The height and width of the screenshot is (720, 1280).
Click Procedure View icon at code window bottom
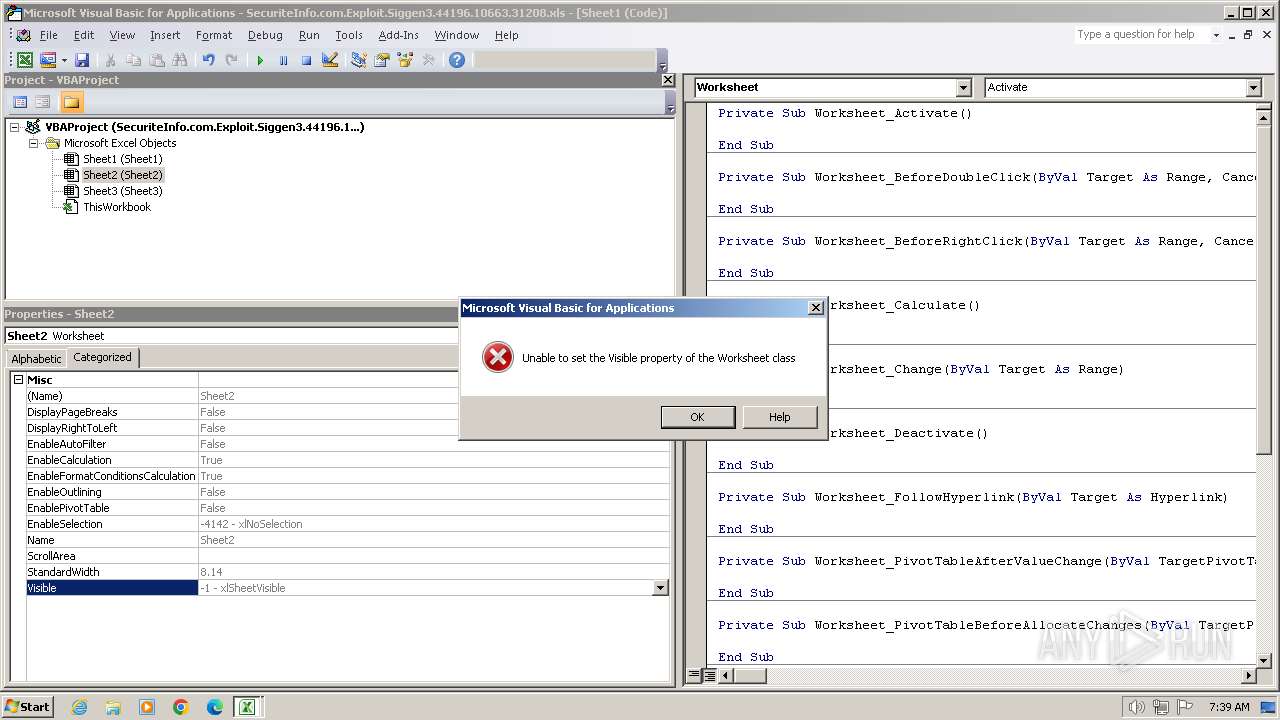[x=694, y=675]
